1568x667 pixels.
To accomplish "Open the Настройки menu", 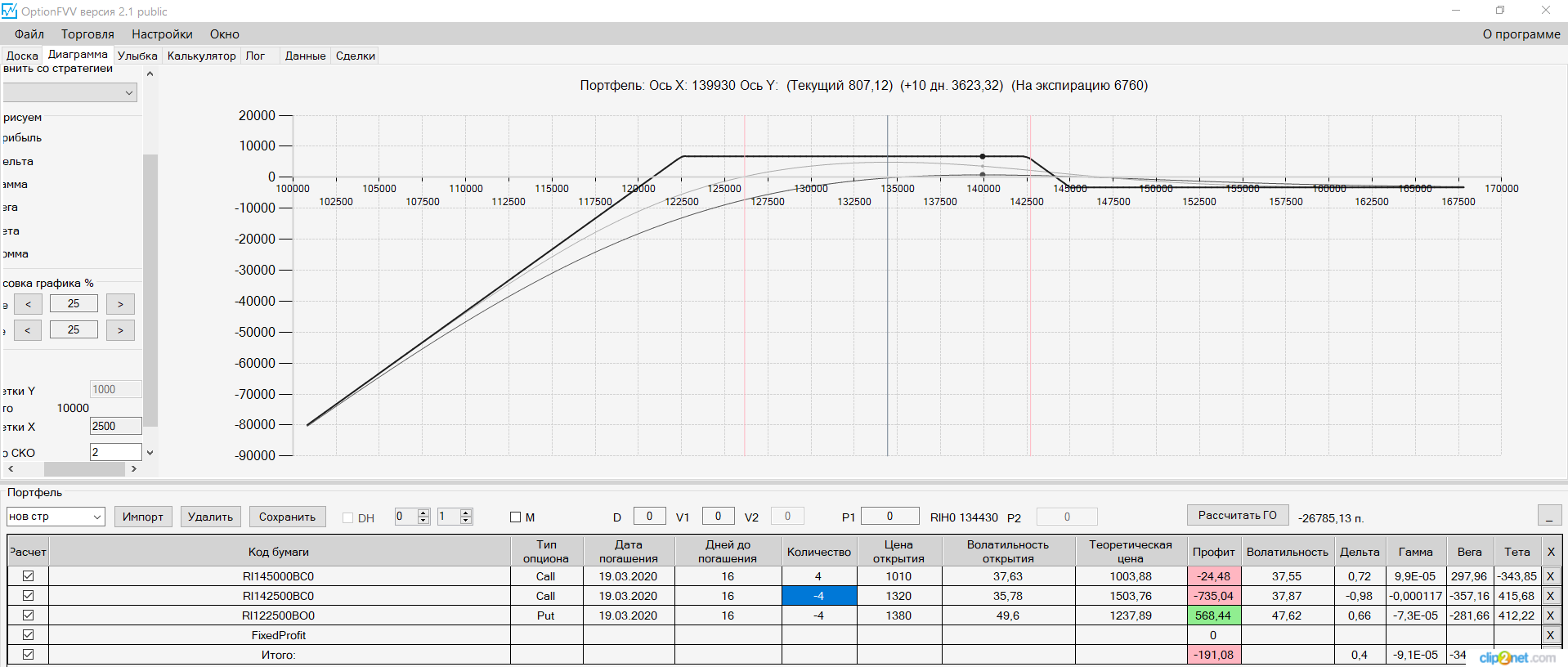I will tap(162, 34).
